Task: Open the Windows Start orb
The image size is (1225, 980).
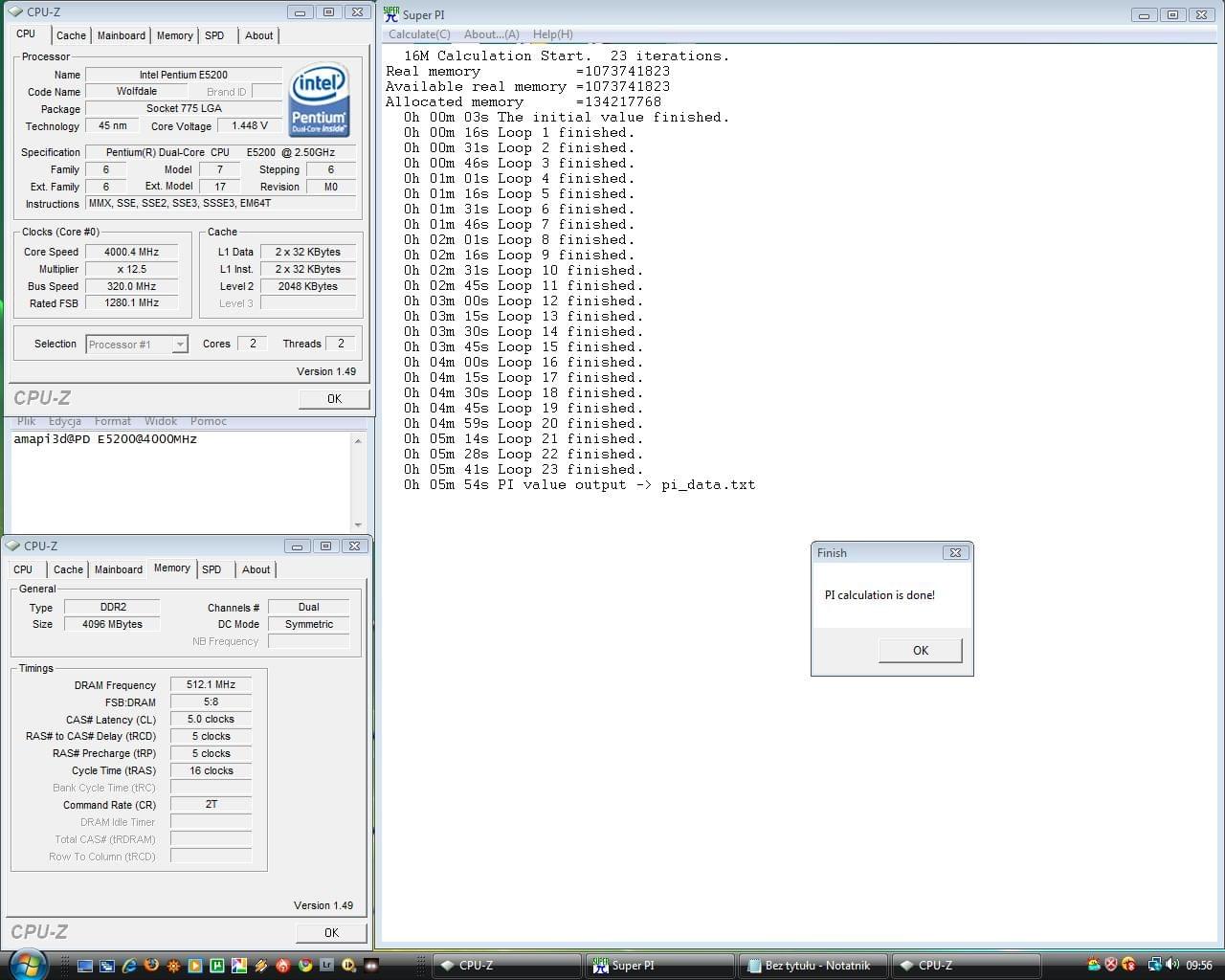Action: click(x=28, y=965)
